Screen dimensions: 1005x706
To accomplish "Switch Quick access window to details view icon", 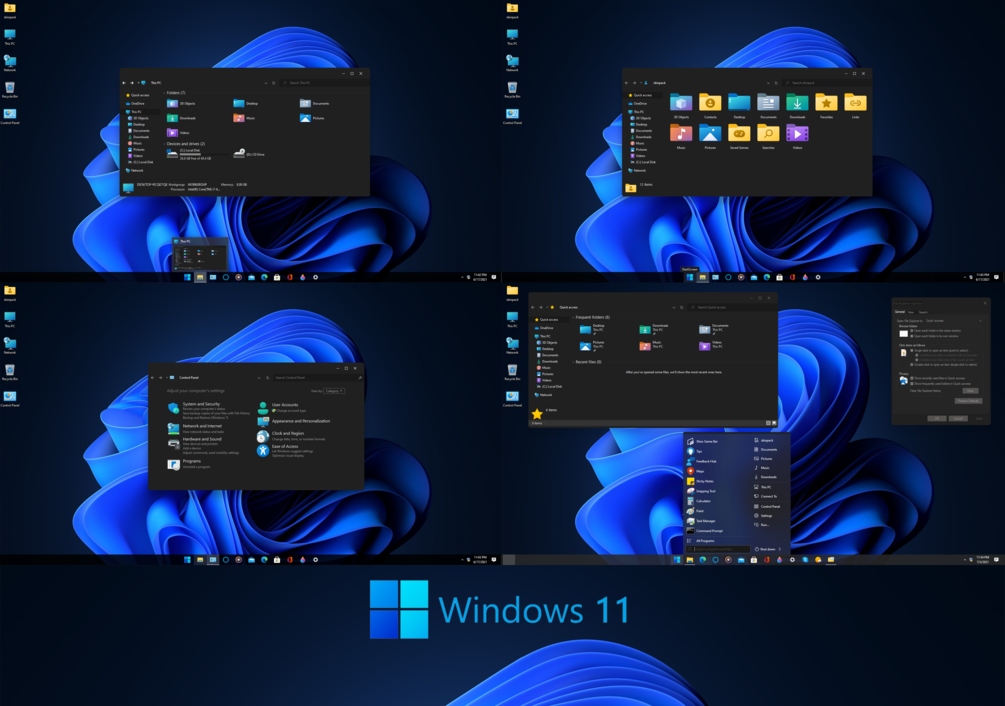I will (768, 423).
